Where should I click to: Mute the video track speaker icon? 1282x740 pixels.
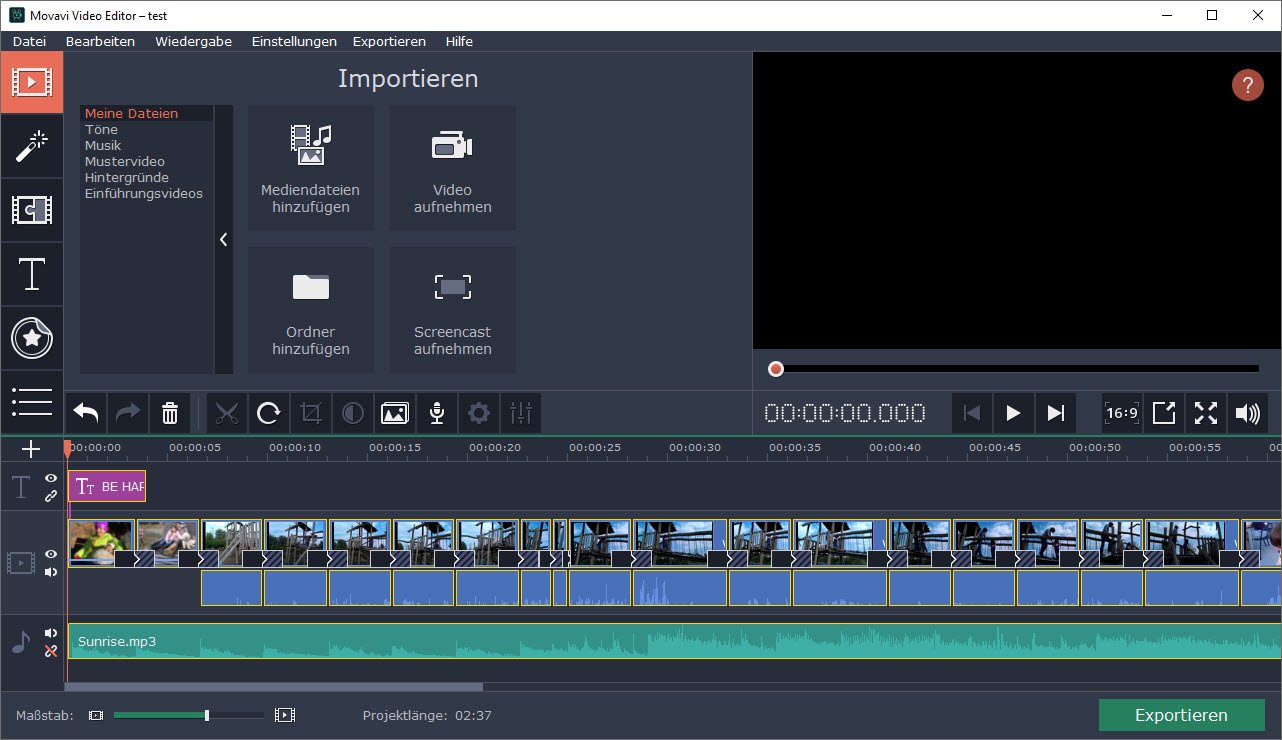50,571
